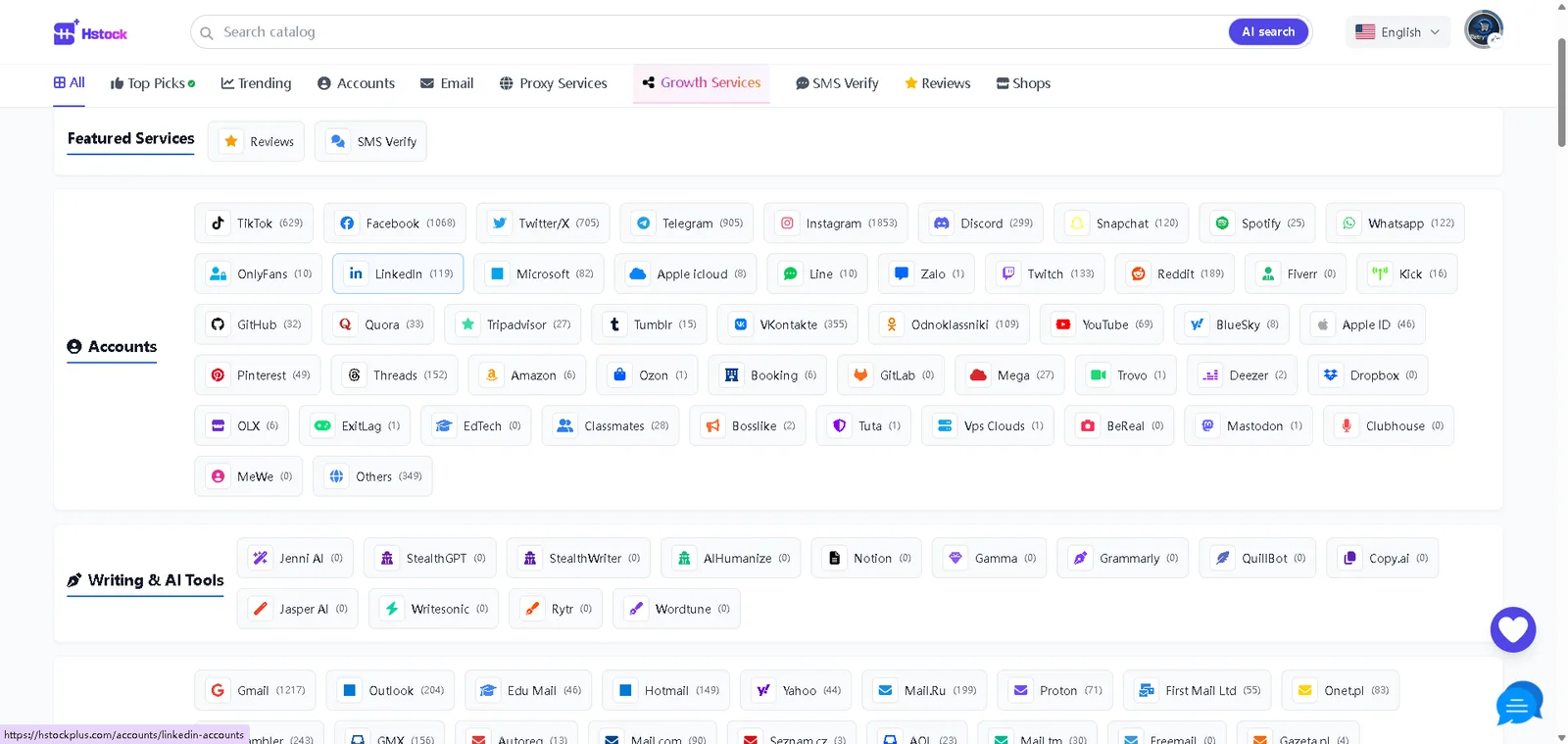Open Apple icloud accounts category
This screenshot has height=744, width=1568.
click(685, 273)
